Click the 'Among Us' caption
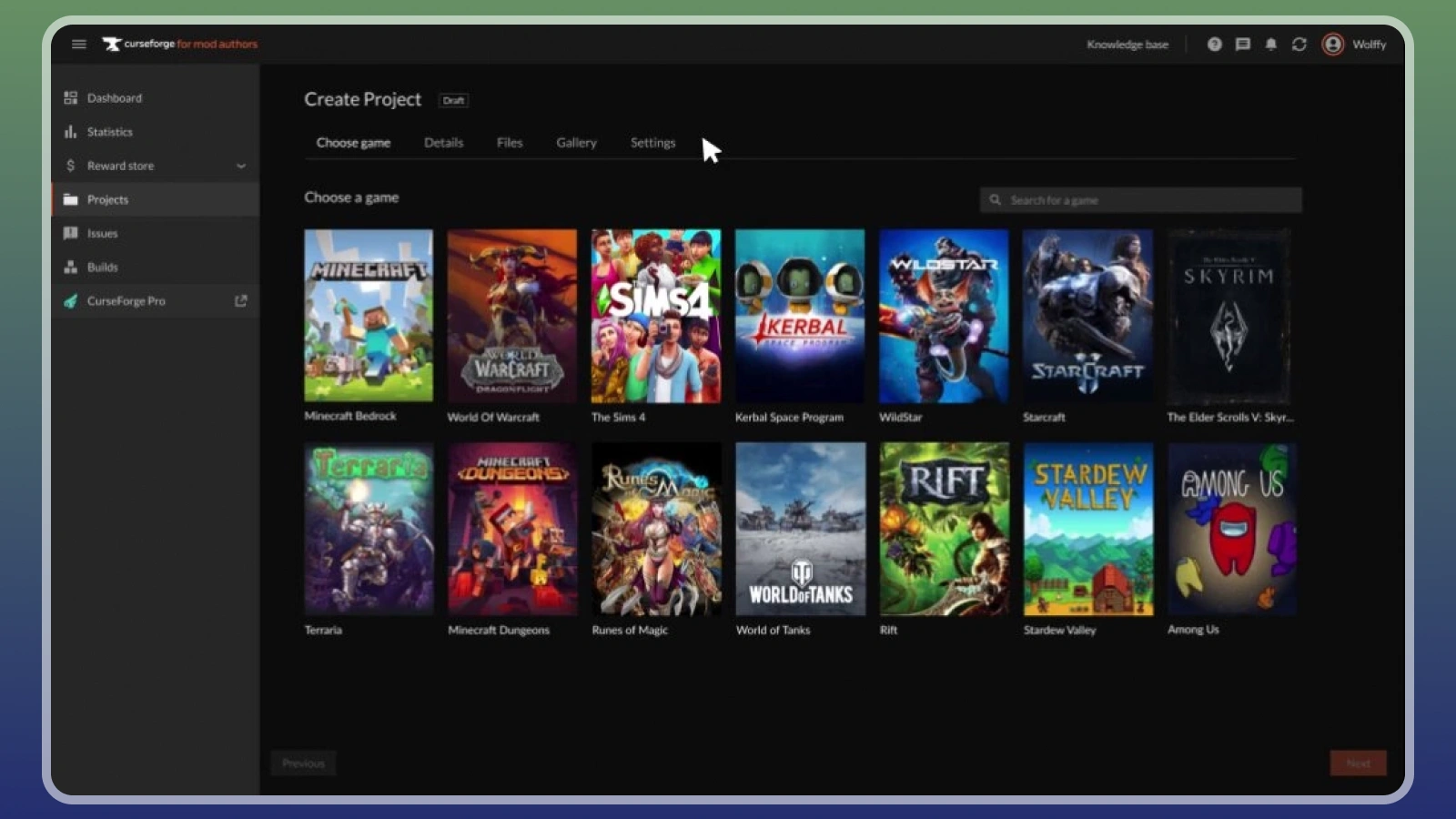Viewport: 1456px width, 819px height. tap(1193, 630)
